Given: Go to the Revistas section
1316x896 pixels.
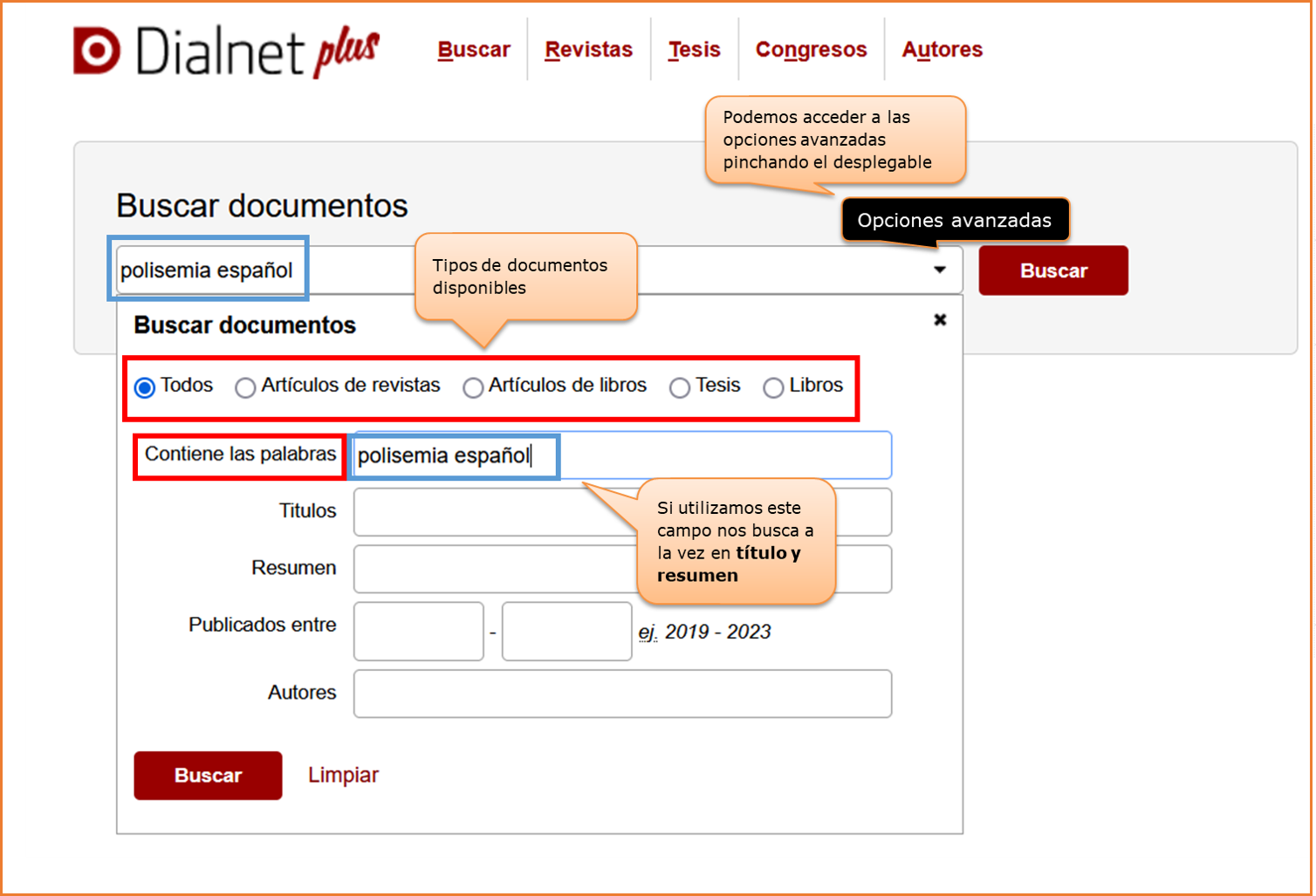Looking at the screenshot, I should tap(588, 50).
